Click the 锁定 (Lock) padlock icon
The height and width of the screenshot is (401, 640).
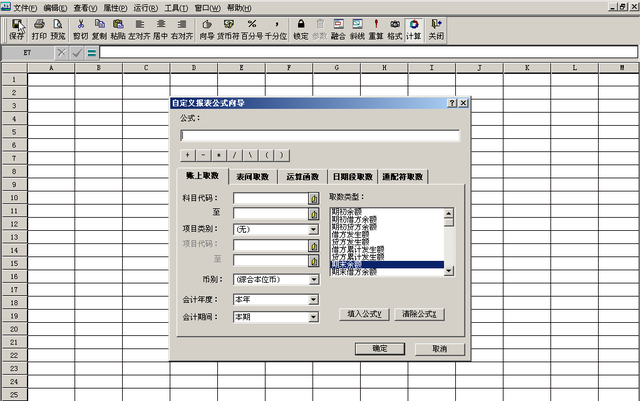coord(301,29)
